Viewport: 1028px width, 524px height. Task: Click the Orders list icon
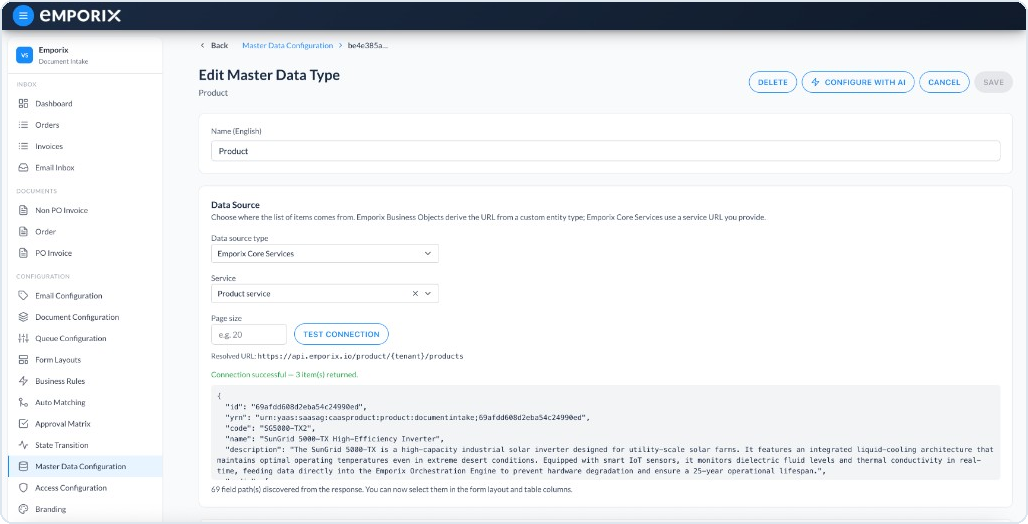pos(23,125)
